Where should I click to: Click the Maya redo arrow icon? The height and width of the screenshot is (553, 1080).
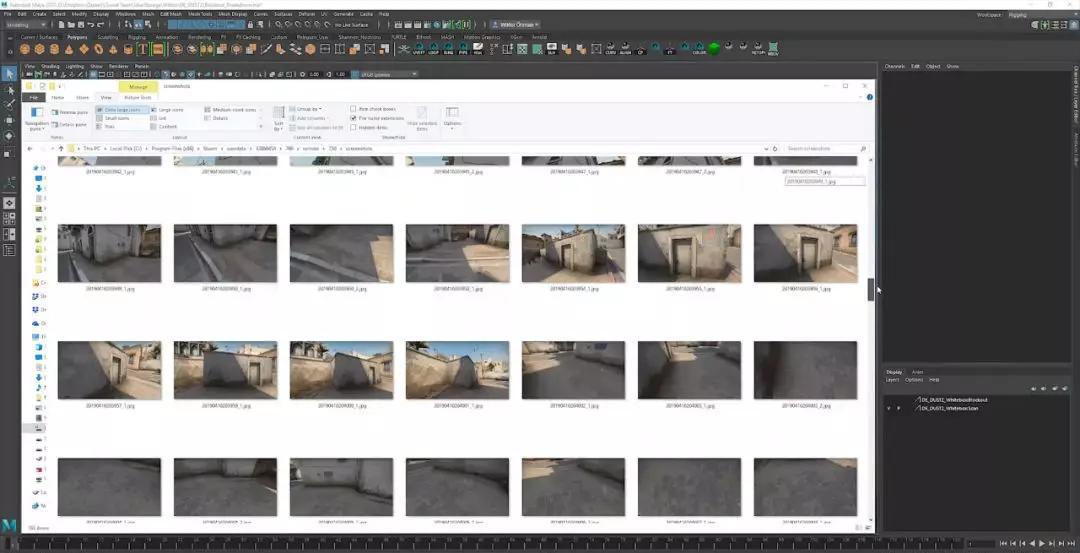100,25
